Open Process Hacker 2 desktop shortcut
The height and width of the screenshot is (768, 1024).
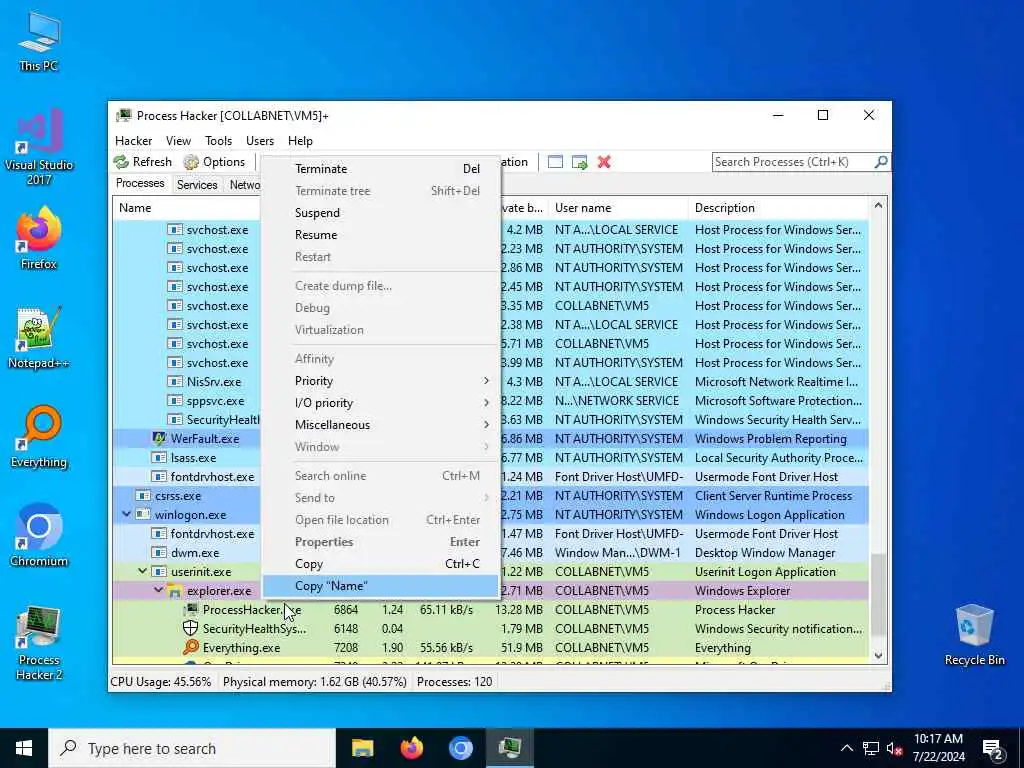(39, 643)
